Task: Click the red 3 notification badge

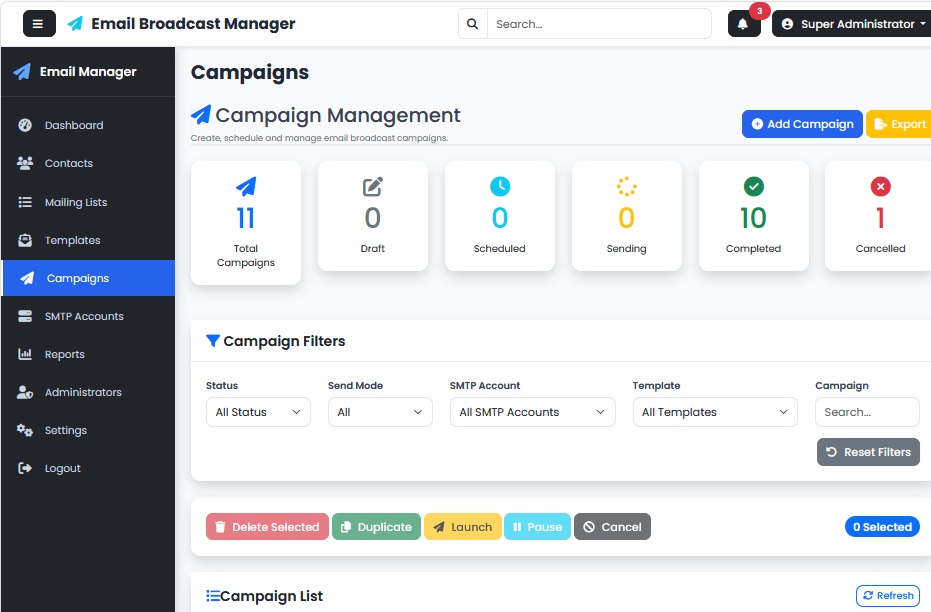Action: click(759, 11)
